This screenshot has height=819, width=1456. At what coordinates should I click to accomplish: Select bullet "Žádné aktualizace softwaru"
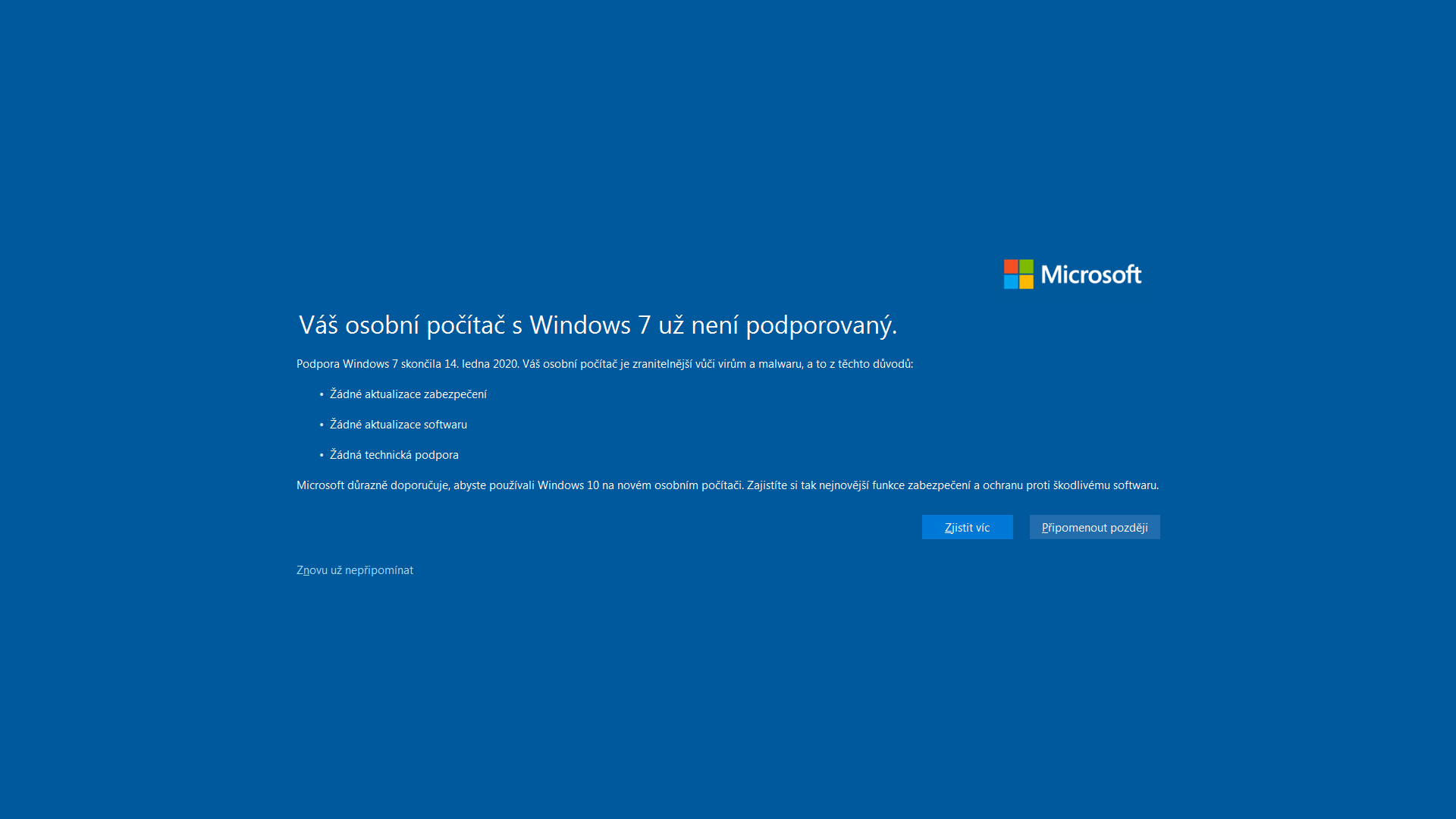pos(398,425)
